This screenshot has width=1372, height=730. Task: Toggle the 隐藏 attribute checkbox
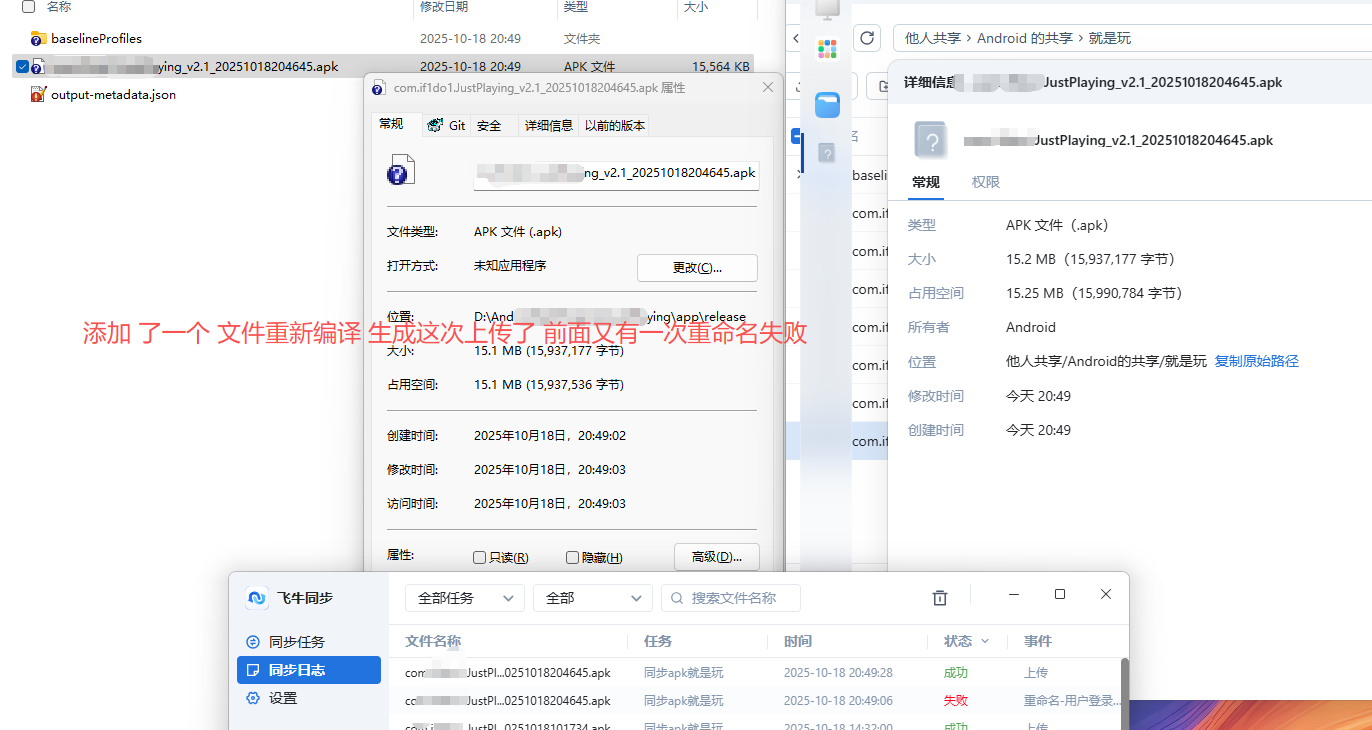pos(572,558)
